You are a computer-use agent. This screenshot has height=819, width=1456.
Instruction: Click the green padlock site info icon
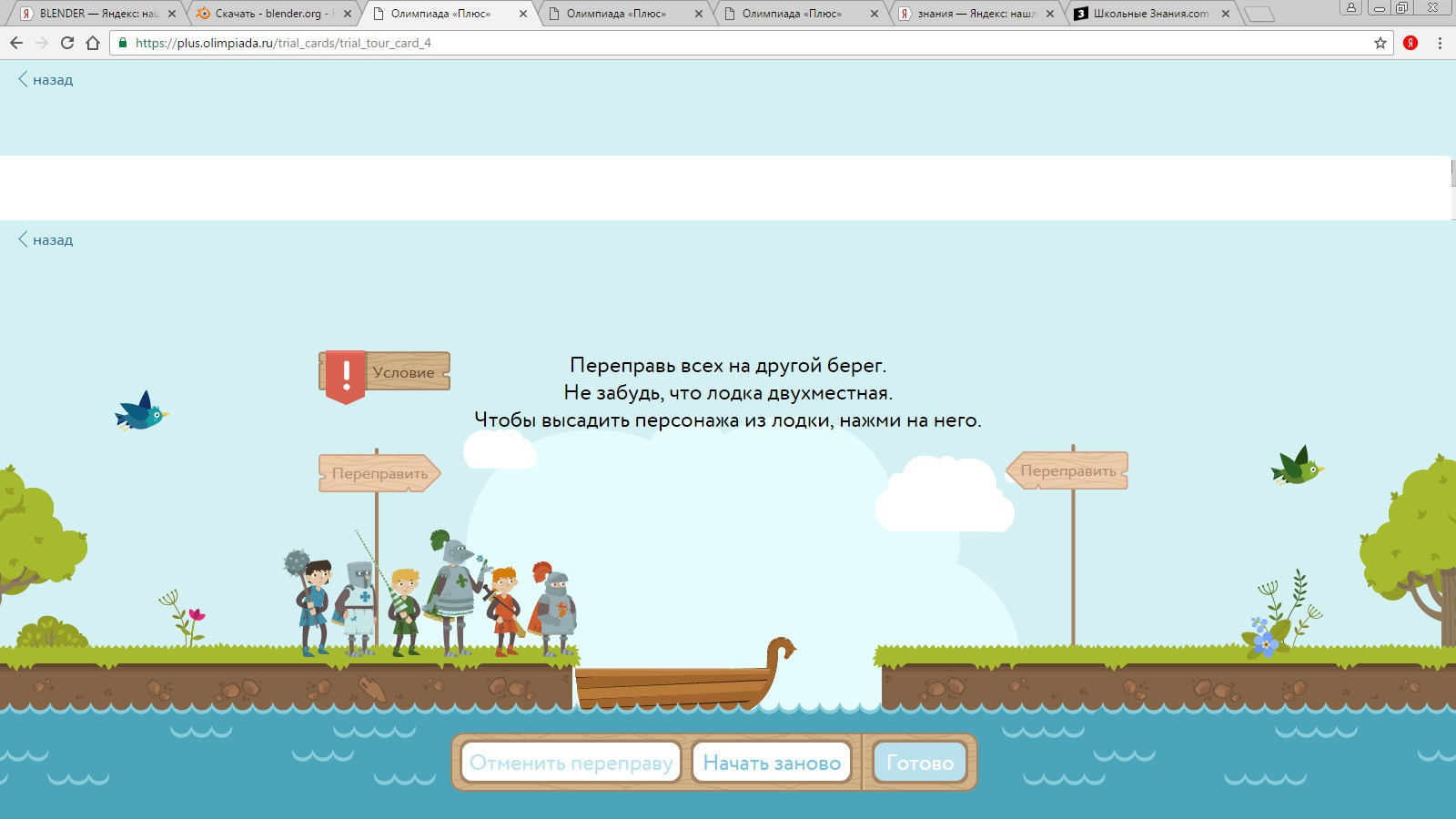[123, 43]
